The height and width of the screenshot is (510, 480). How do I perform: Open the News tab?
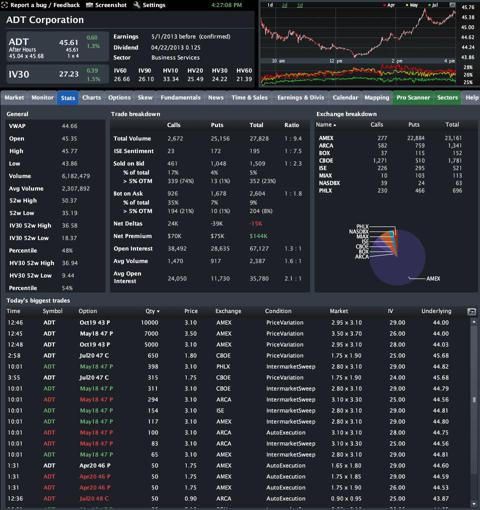[216, 98]
